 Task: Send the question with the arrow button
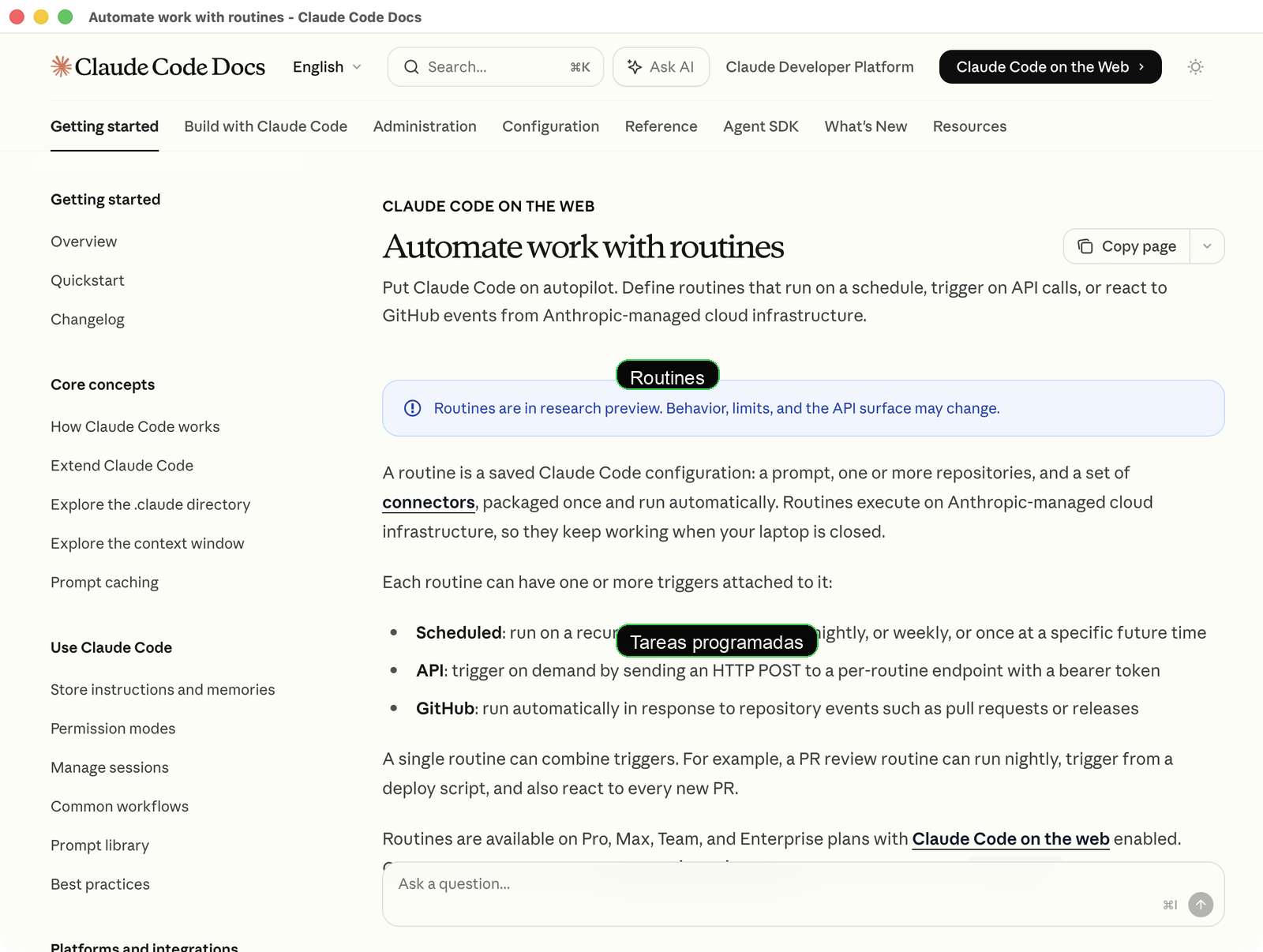click(1201, 905)
